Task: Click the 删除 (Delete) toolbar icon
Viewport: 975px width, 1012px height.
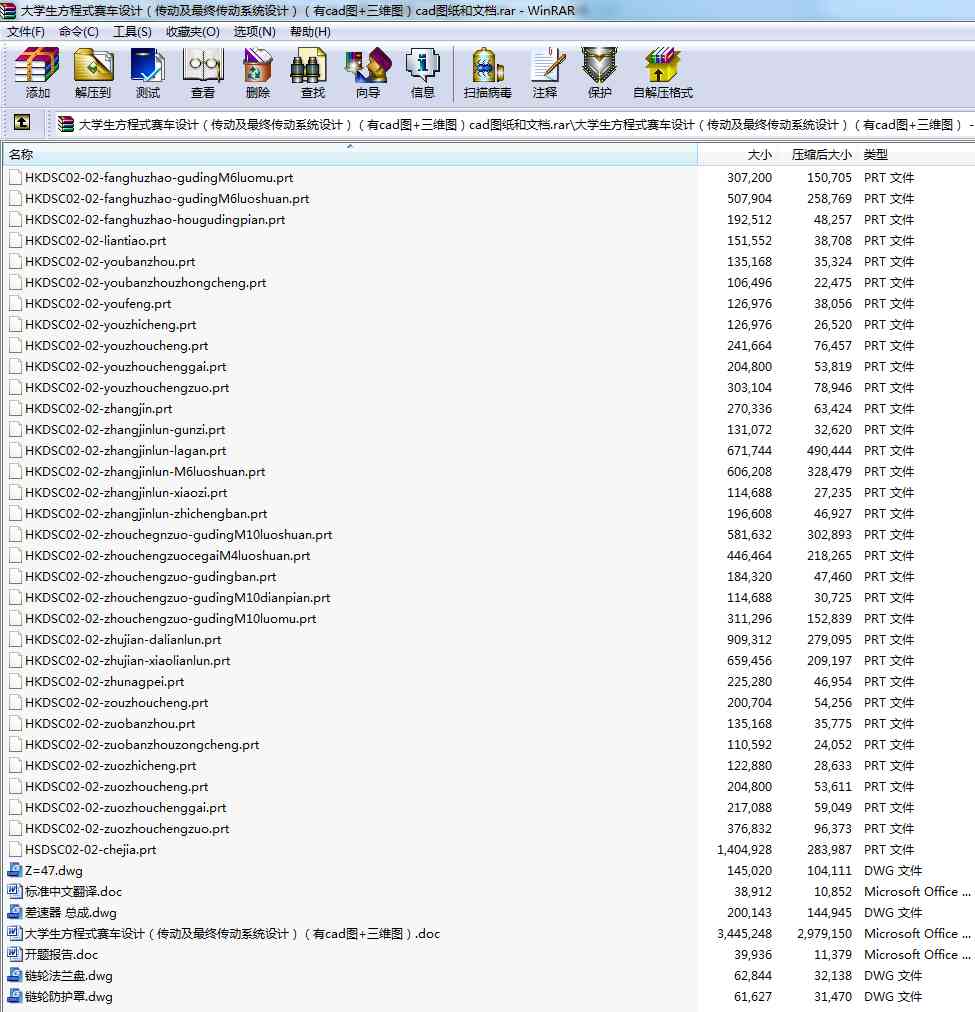Action: click(x=257, y=73)
